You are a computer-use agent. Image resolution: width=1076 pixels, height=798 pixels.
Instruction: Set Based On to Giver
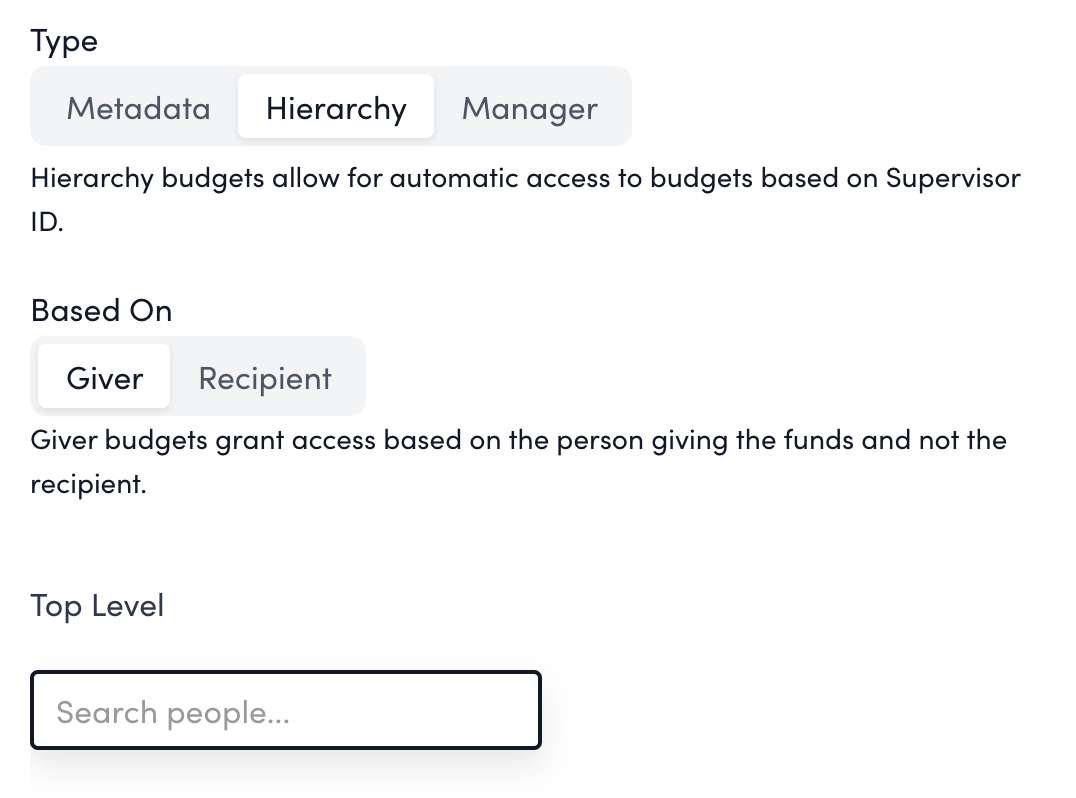tap(104, 378)
